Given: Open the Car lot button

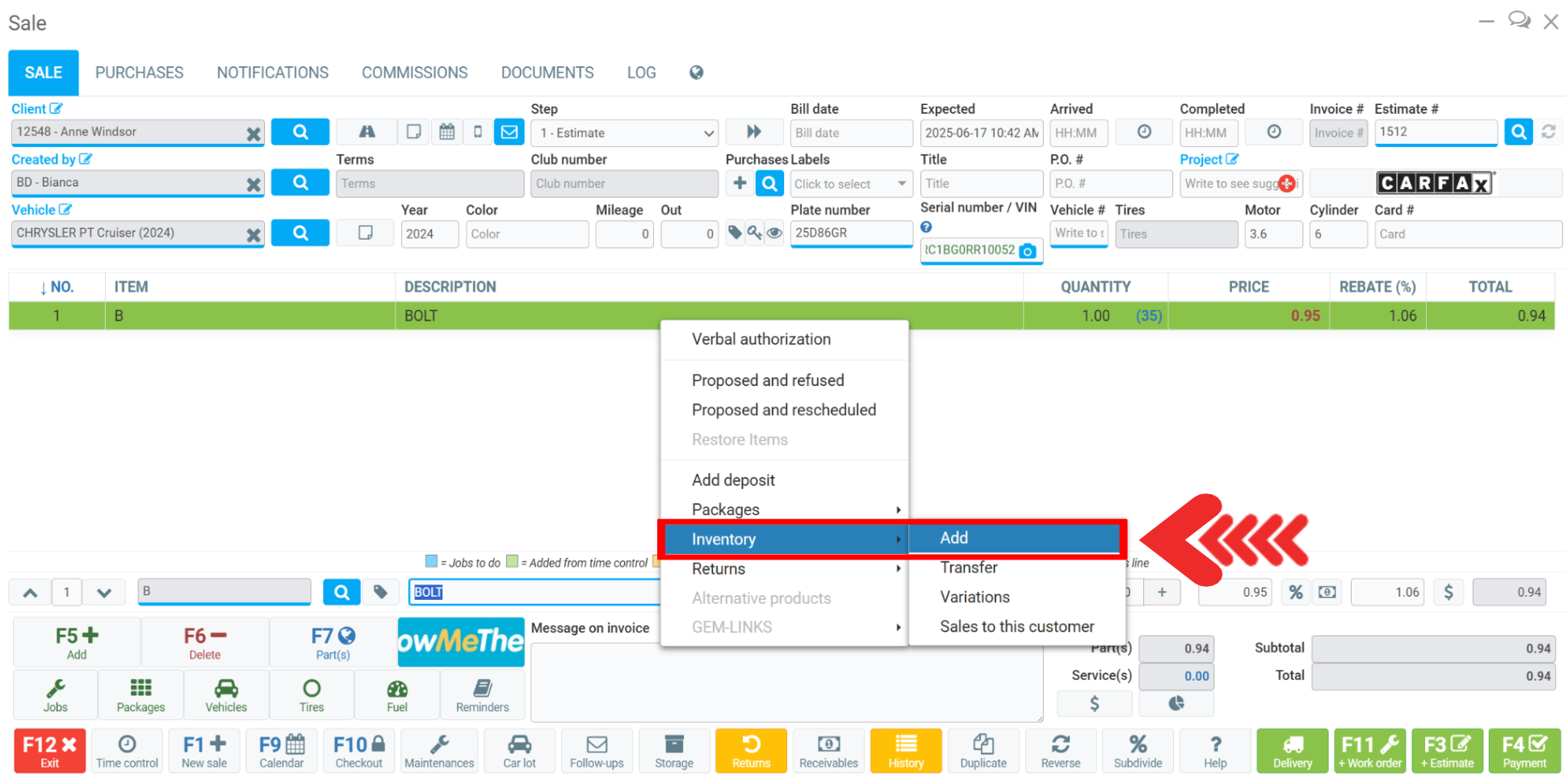Looking at the screenshot, I should tap(518, 751).
